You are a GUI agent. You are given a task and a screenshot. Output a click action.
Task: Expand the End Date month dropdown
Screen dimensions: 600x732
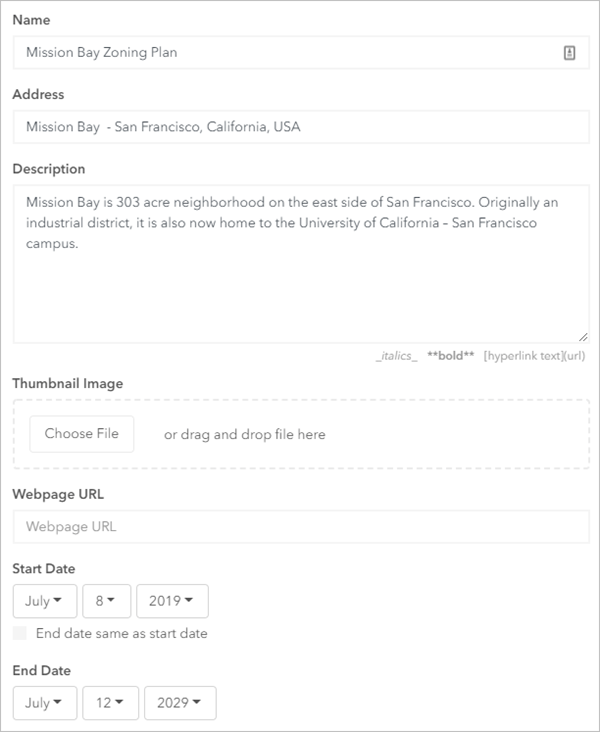[x=44, y=703]
